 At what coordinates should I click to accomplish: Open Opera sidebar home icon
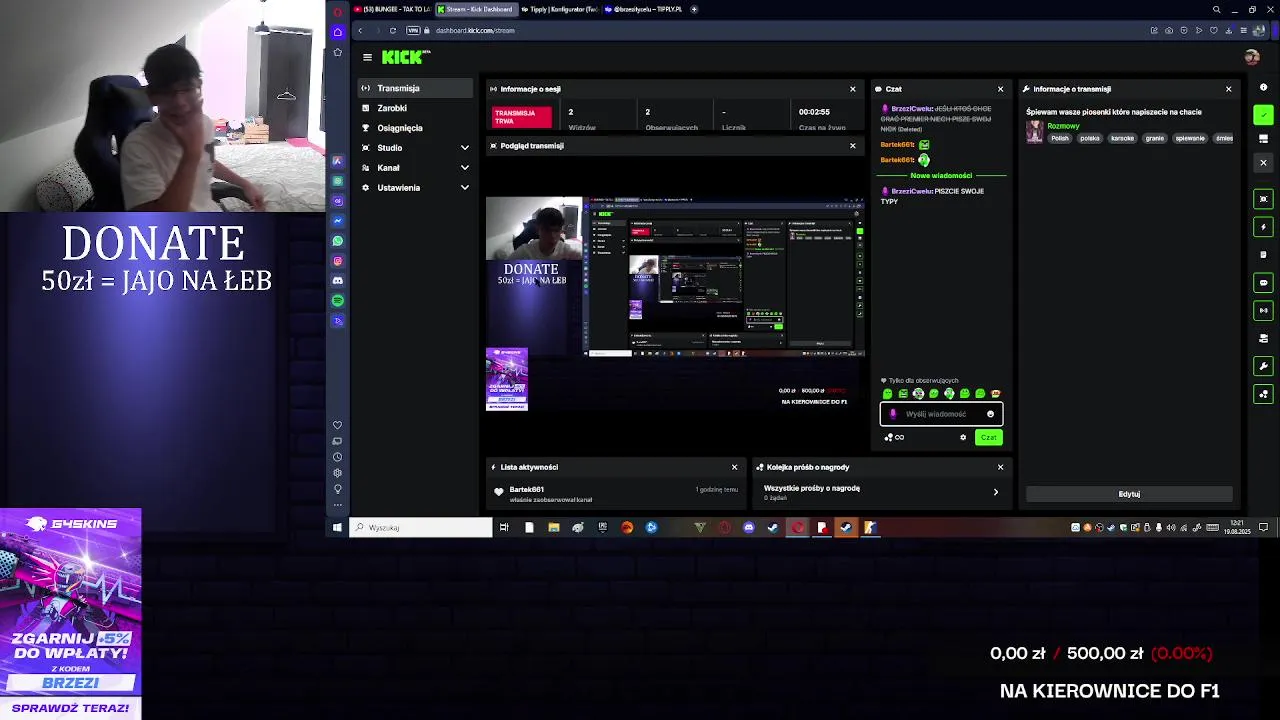(338, 31)
